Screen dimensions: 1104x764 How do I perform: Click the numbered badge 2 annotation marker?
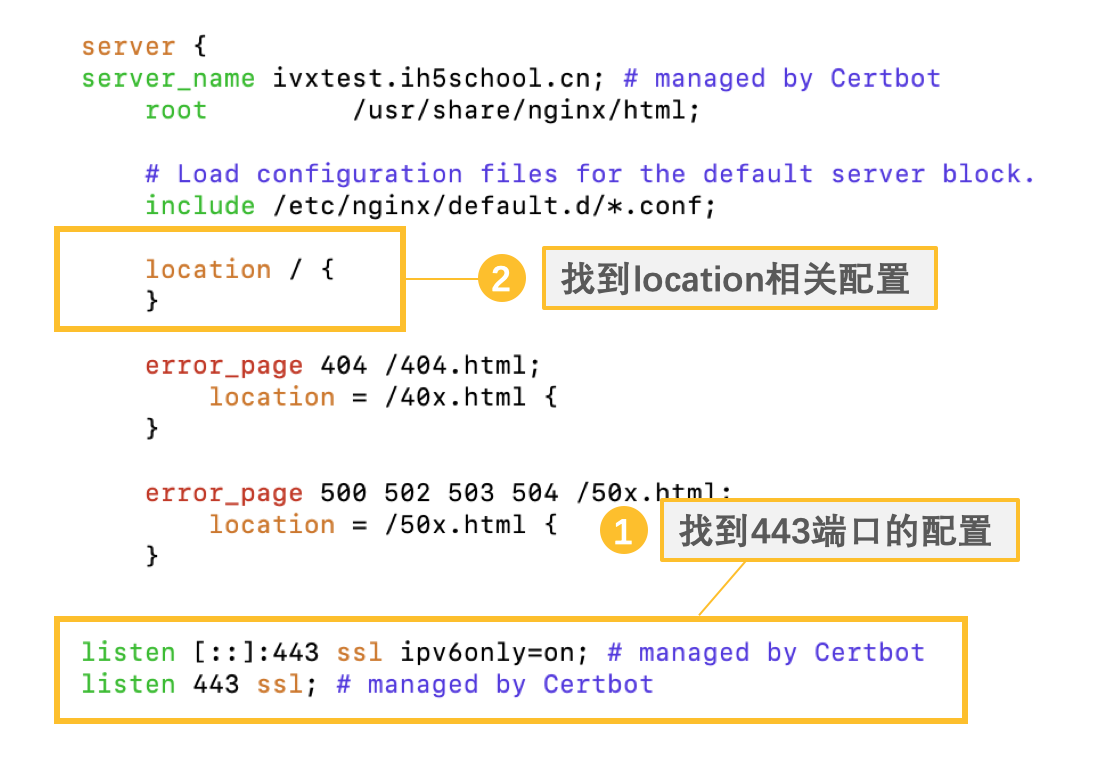504,279
